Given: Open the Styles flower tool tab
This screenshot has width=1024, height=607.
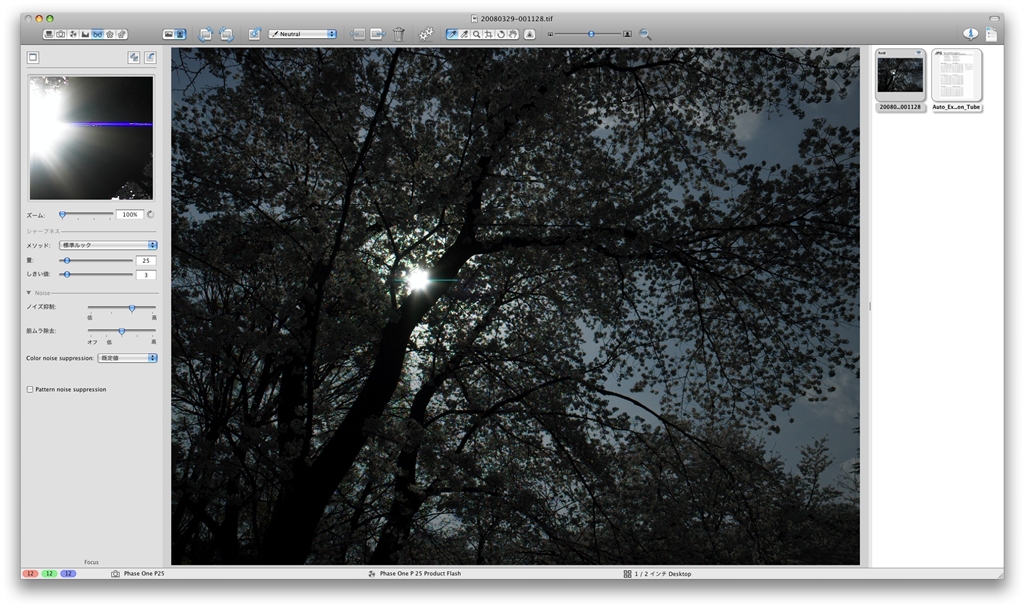Looking at the screenshot, I should [x=110, y=34].
